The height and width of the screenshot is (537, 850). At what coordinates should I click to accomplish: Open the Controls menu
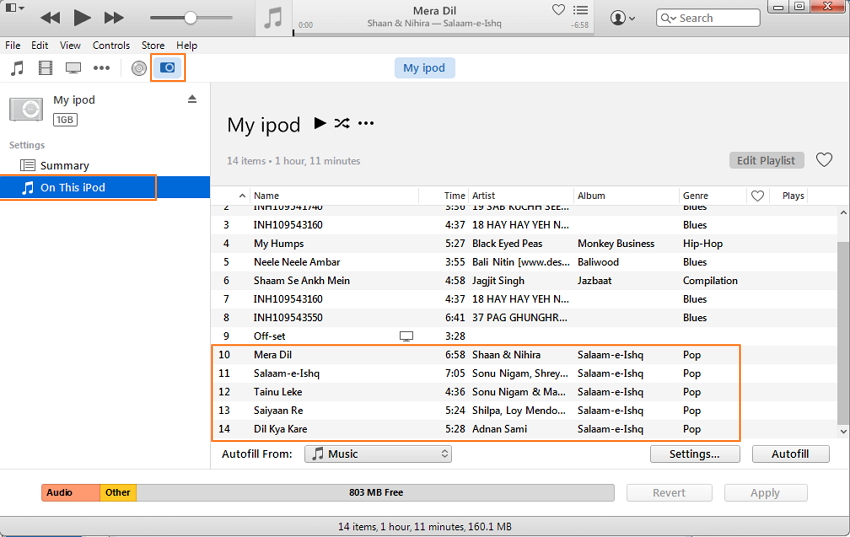111,45
